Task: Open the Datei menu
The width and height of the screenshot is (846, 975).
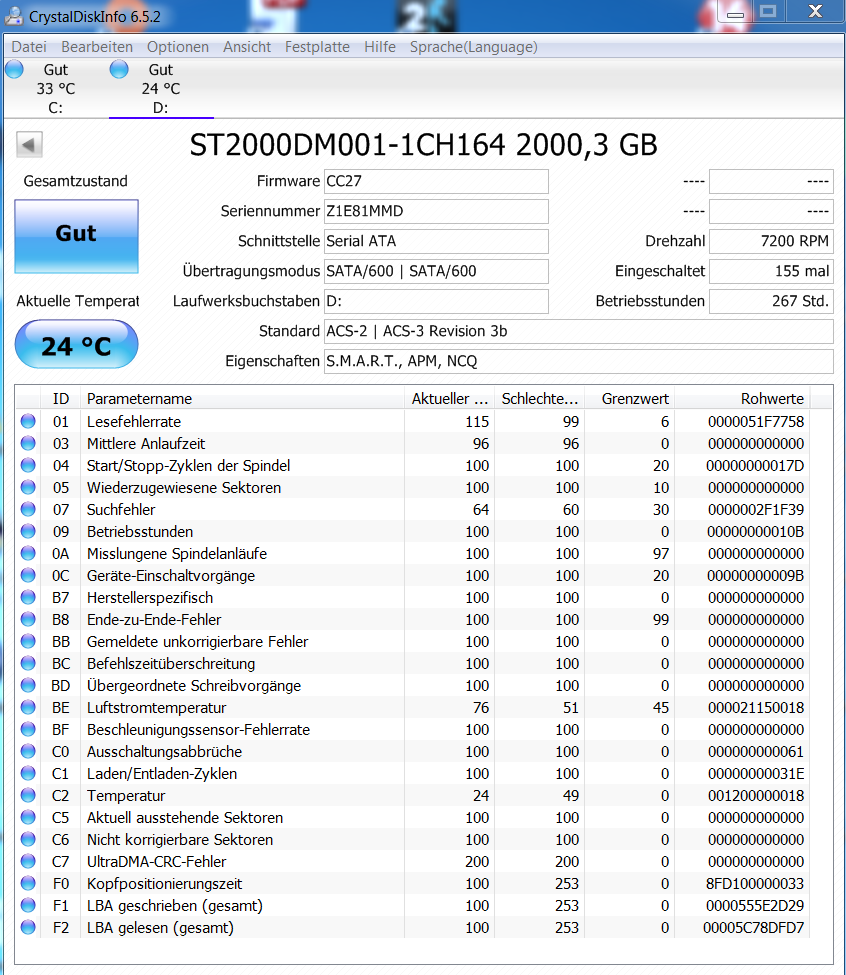Action: 29,47
